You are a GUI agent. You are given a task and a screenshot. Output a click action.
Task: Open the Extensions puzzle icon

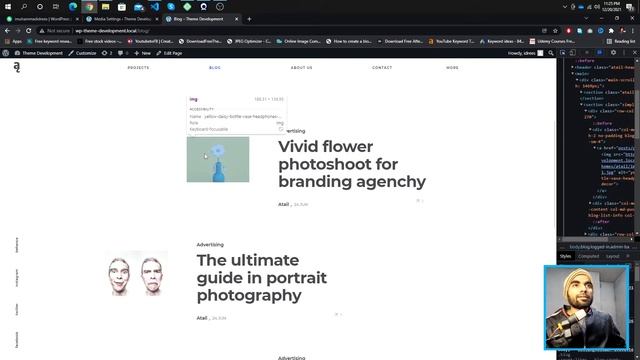point(611,31)
